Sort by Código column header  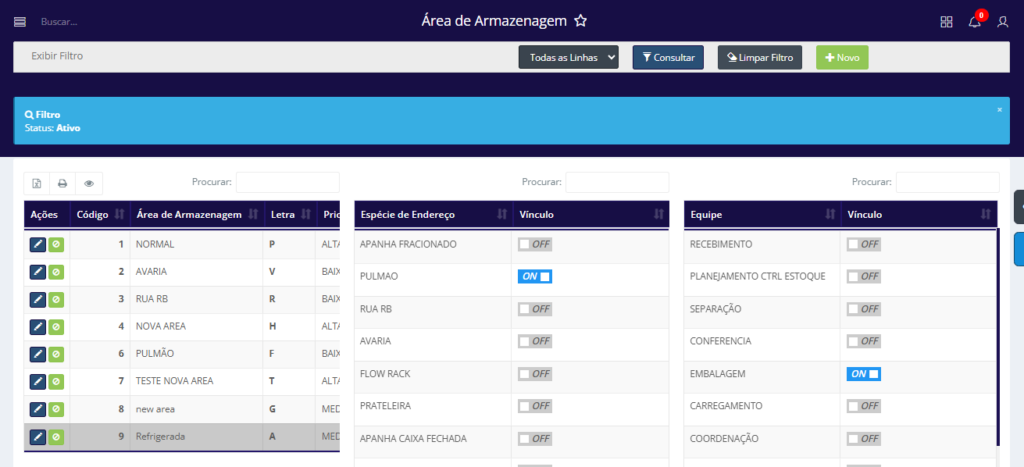pos(99,214)
